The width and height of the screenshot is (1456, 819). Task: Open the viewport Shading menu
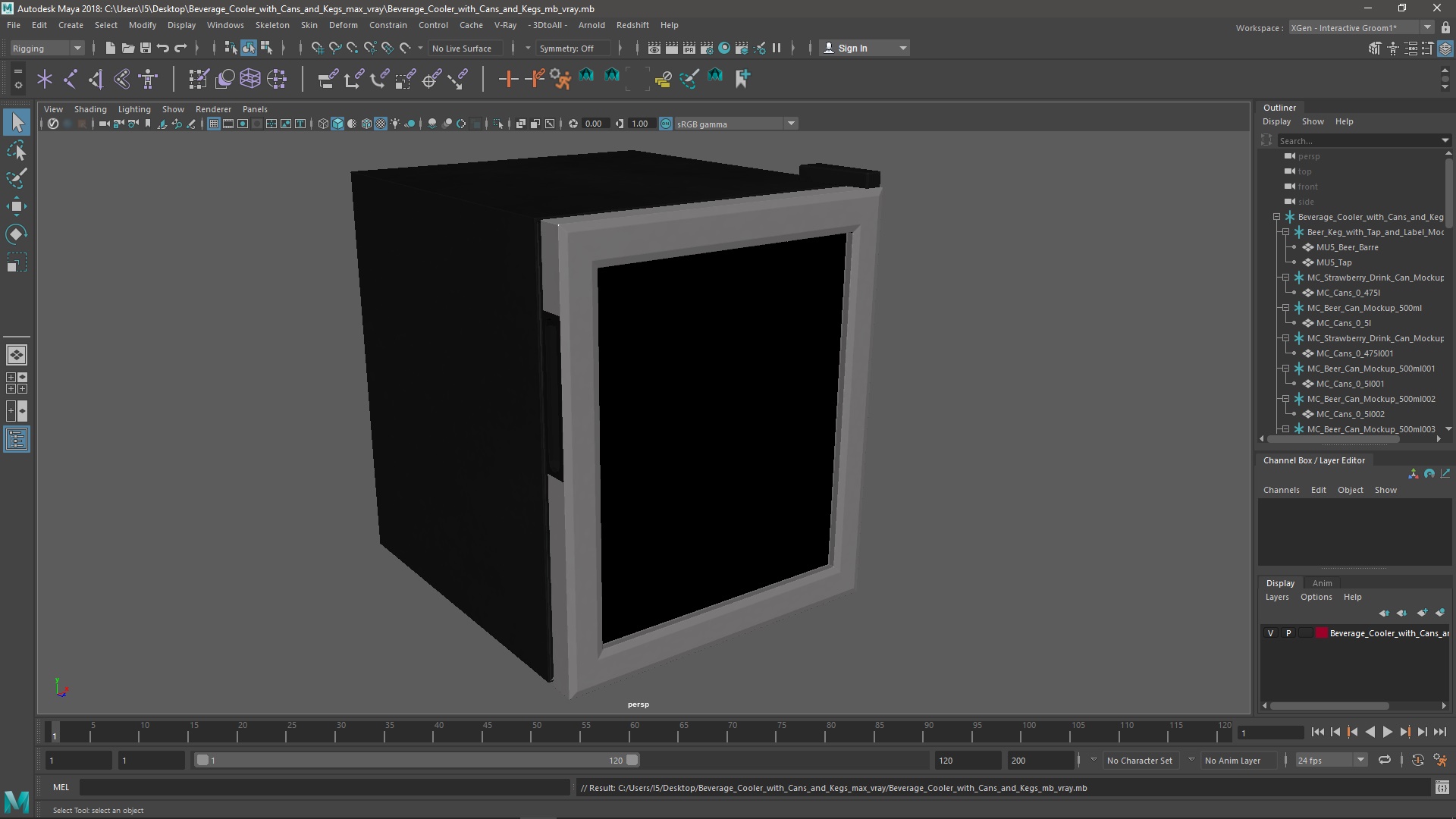tap(90, 109)
